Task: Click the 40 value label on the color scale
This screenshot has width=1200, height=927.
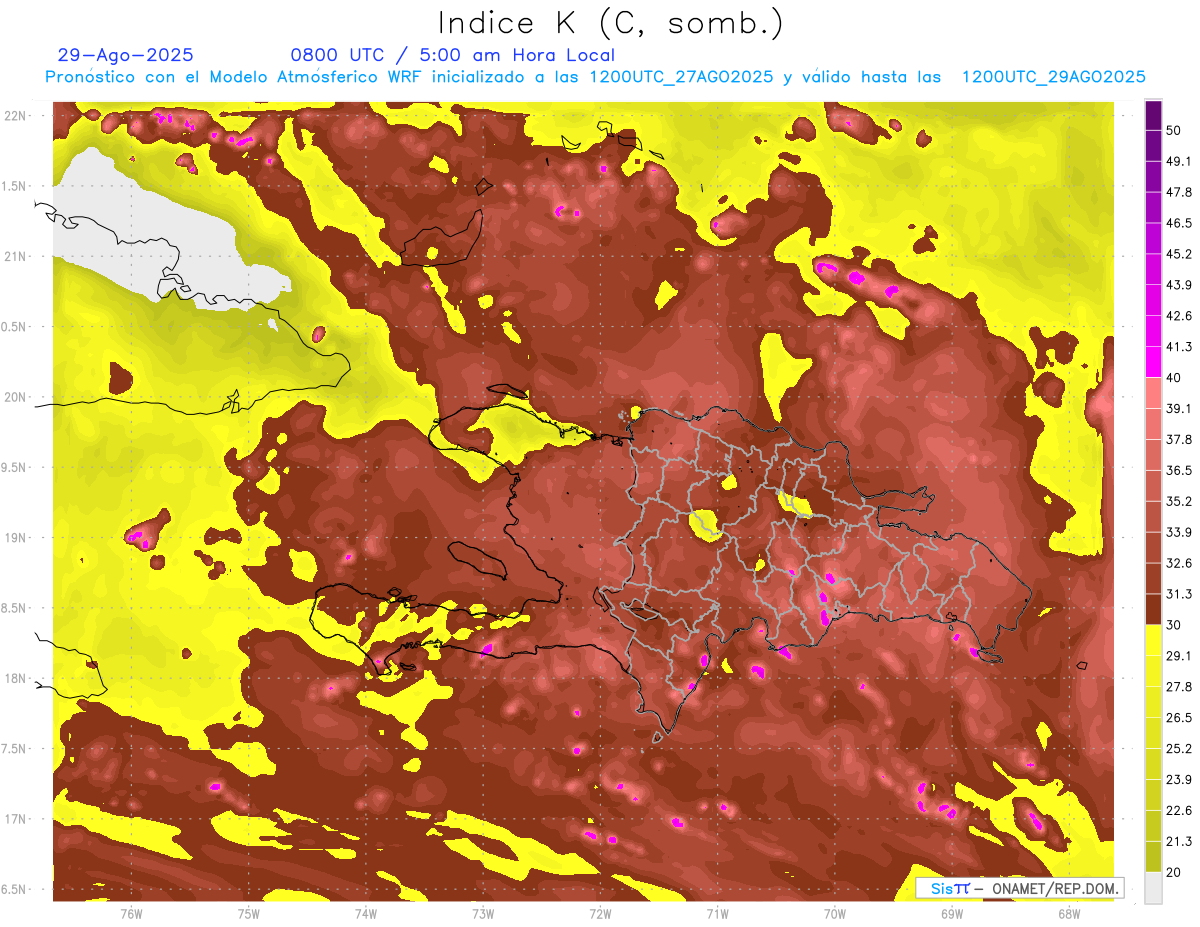Action: (1173, 377)
